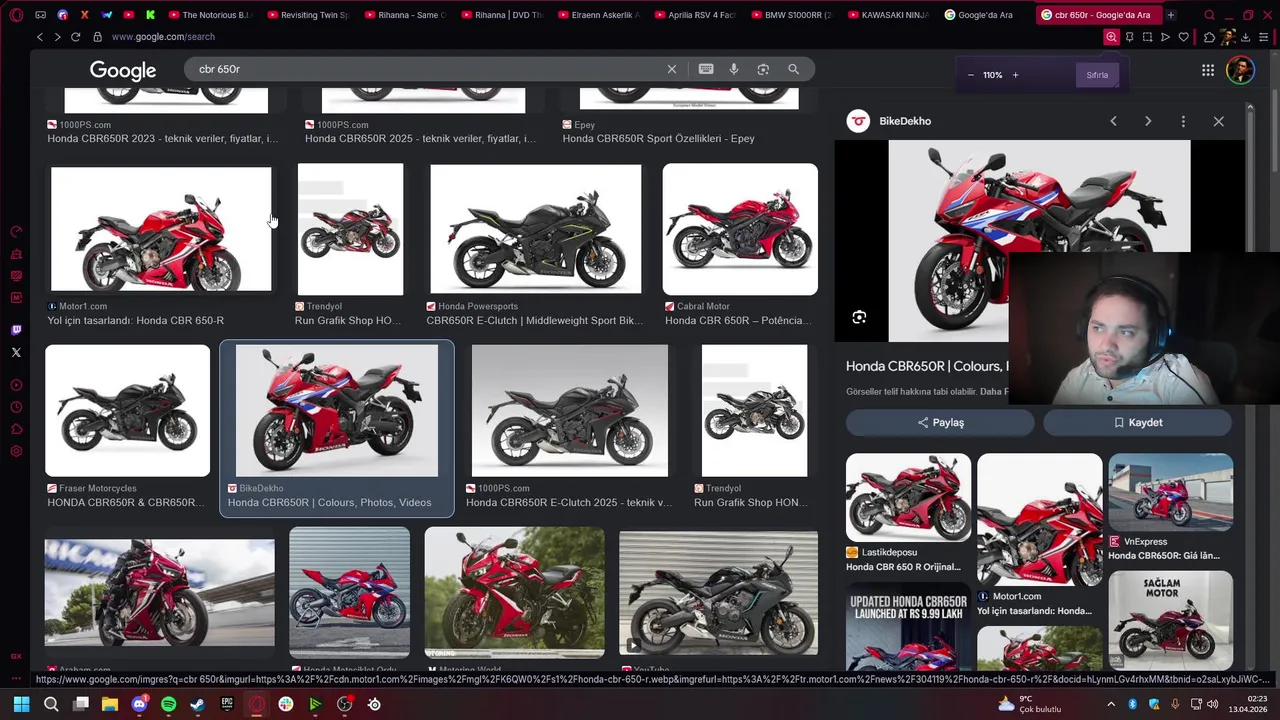Image resolution: width=1280 pixels, height=720 pixels.
Task: Open the Lastikdeposu related image thumbnail
Action: [x=908, y=497]
